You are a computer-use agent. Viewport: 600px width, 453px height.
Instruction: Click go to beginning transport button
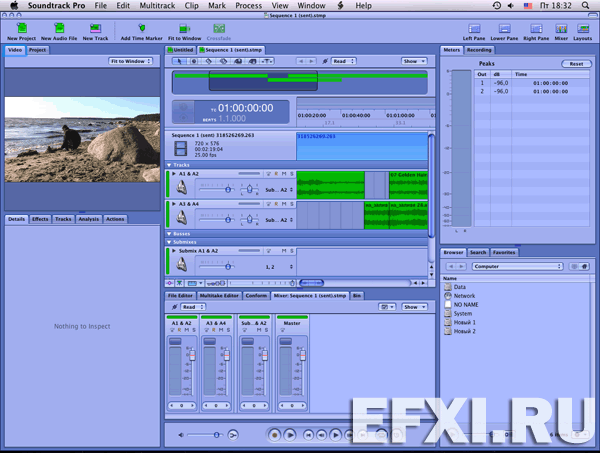coord(308,435)
